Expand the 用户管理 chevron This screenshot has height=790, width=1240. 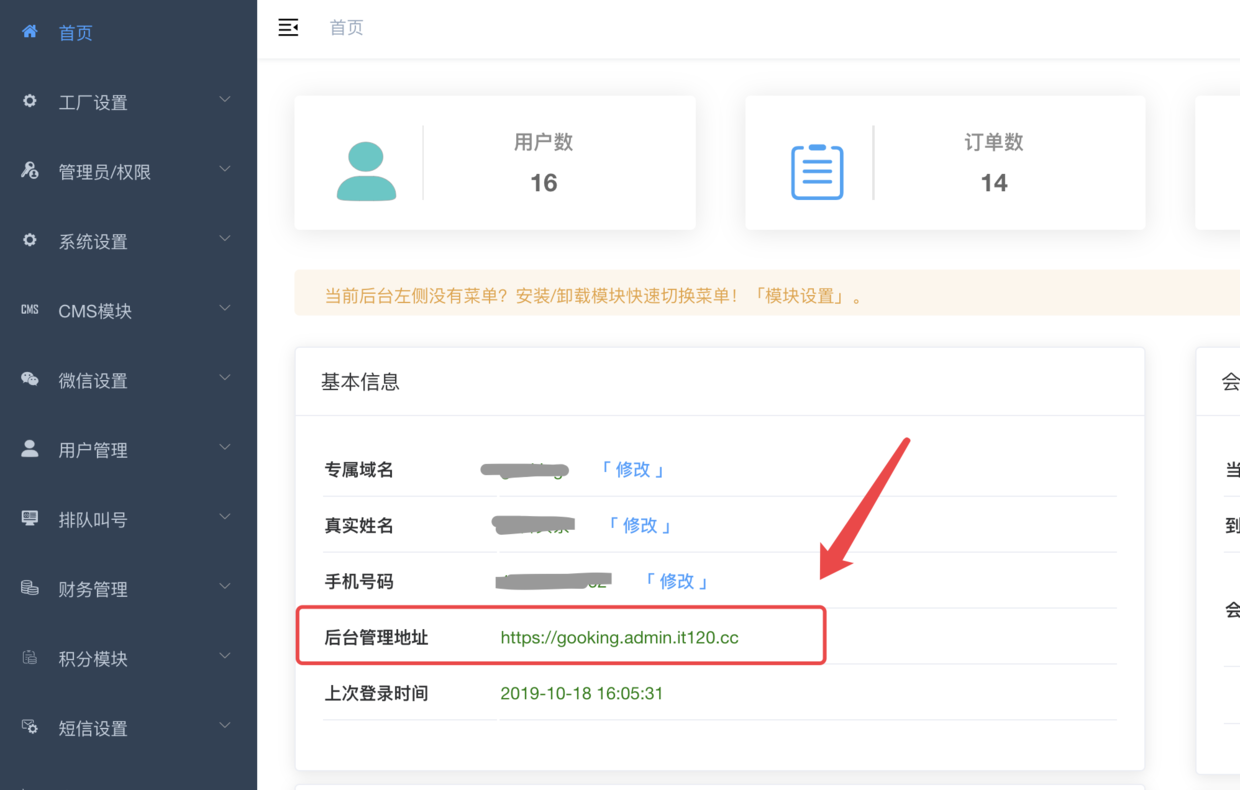coord(225,447)
